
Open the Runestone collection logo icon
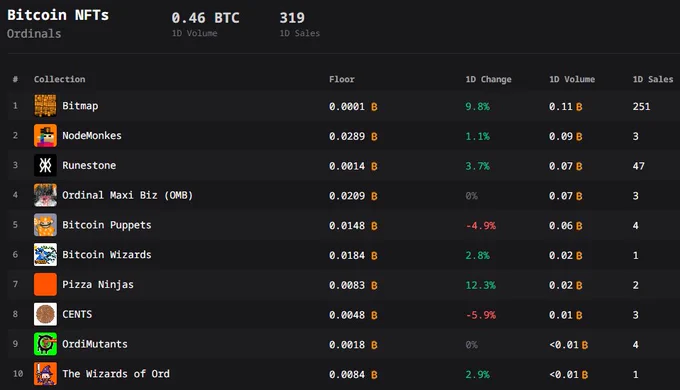[x=45, y=165]
